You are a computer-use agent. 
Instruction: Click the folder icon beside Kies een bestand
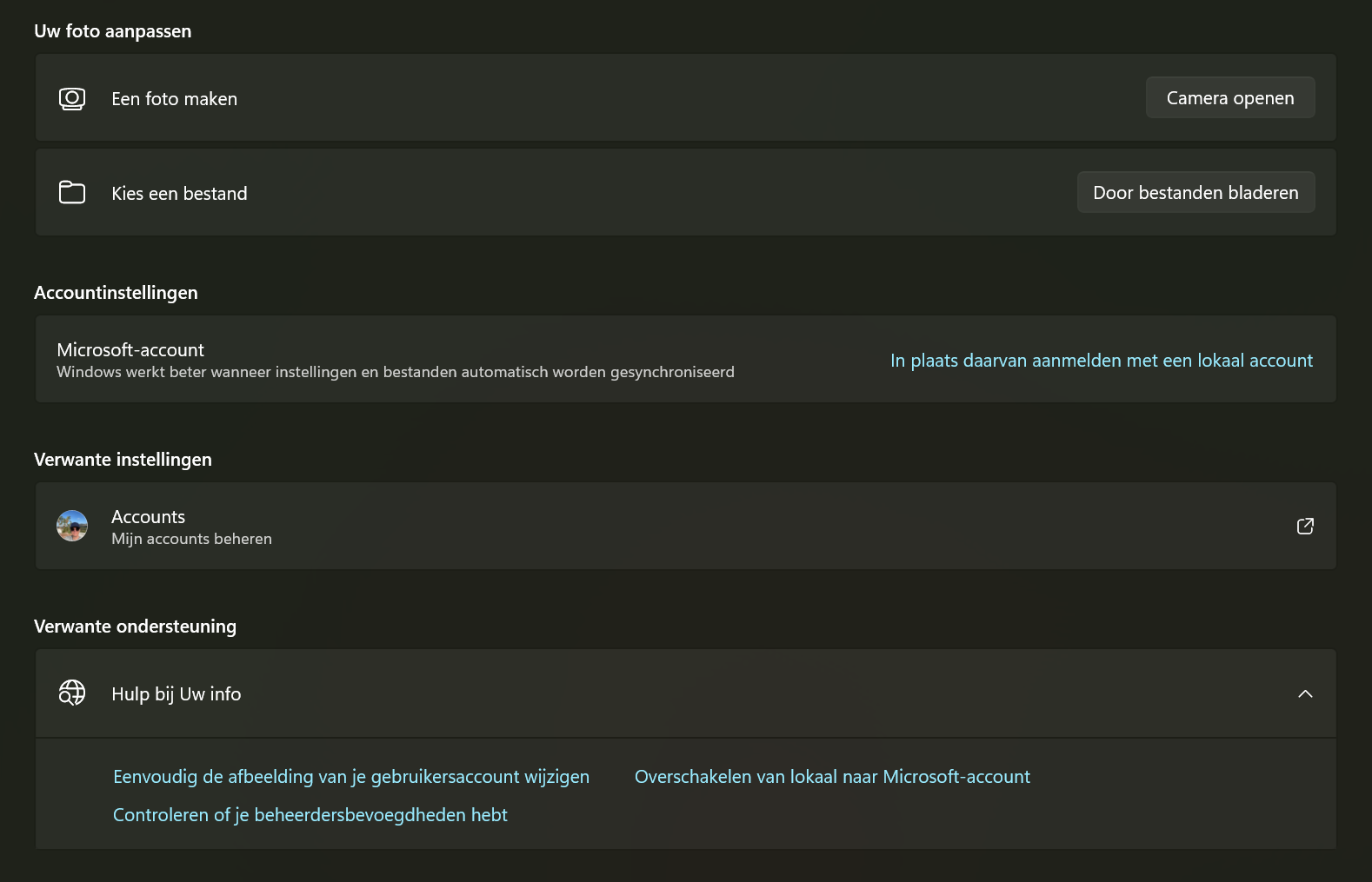point(72,192)
